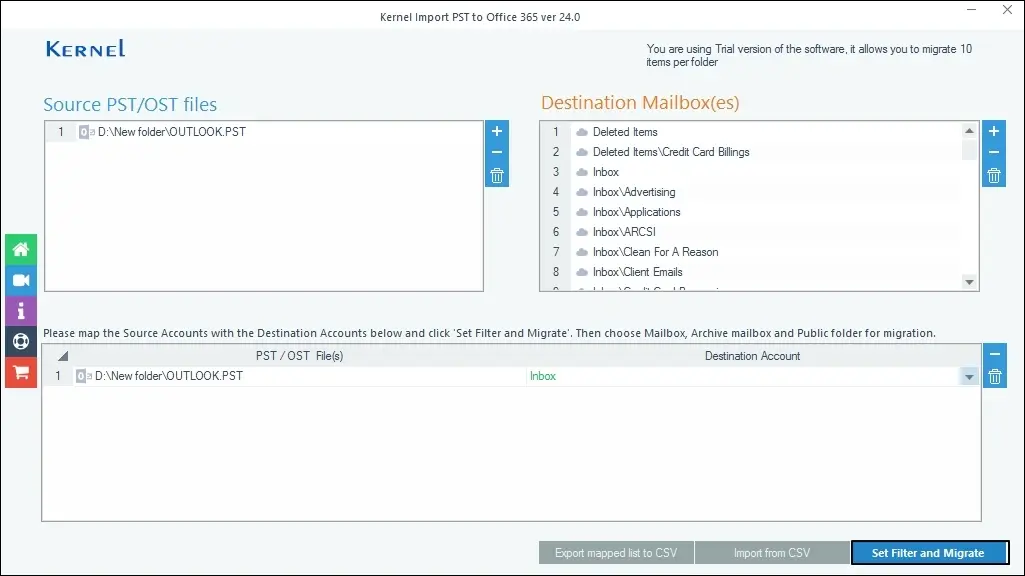
Task: Click Export mapped list to CSV button
Action: coord(616,553)
